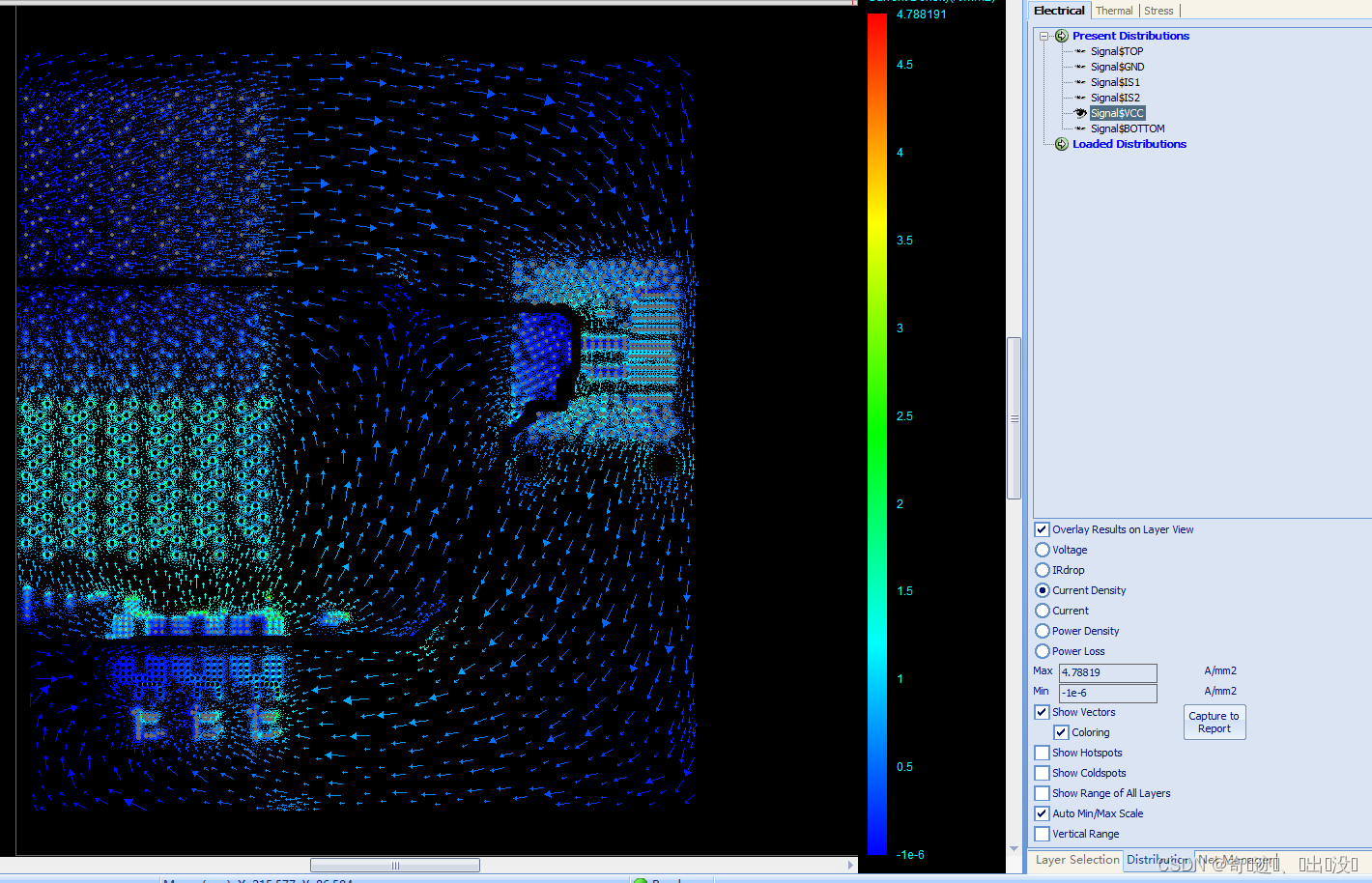1372x883 pixels.
Task: Select Signal$IS1 layer in the tree
Action: tap(1115, 82)
